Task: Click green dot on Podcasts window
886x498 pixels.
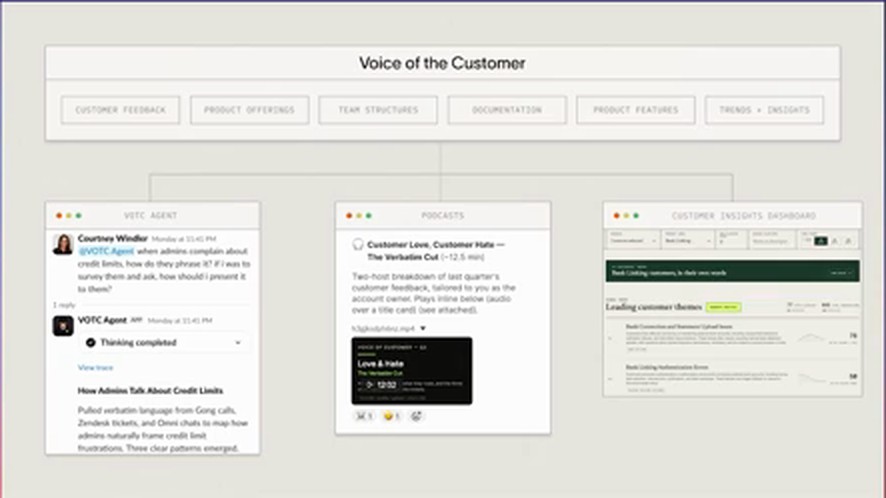Action: [368, 215]
